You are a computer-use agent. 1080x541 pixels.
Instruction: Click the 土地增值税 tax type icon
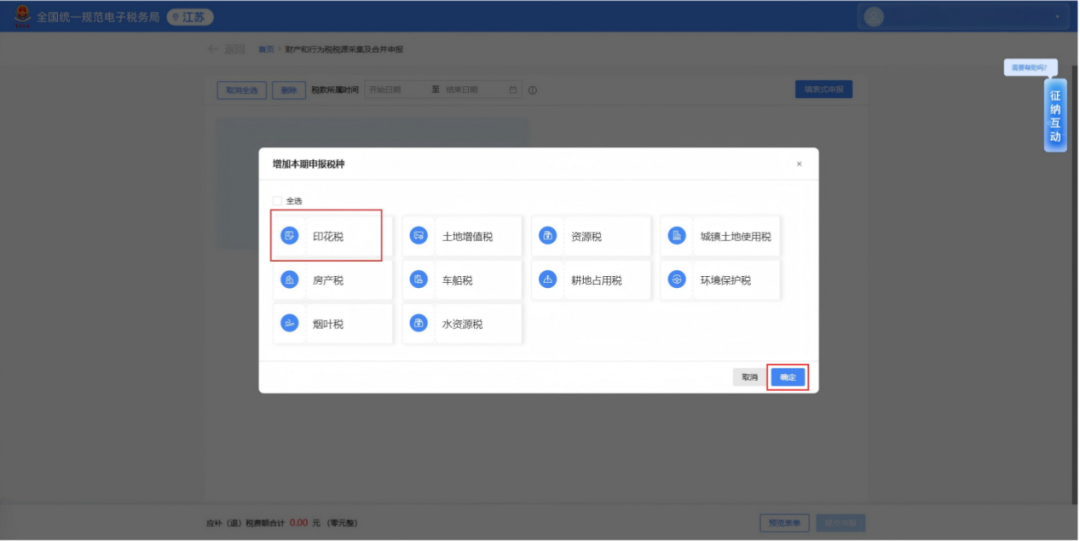click(x=419, y=236)
